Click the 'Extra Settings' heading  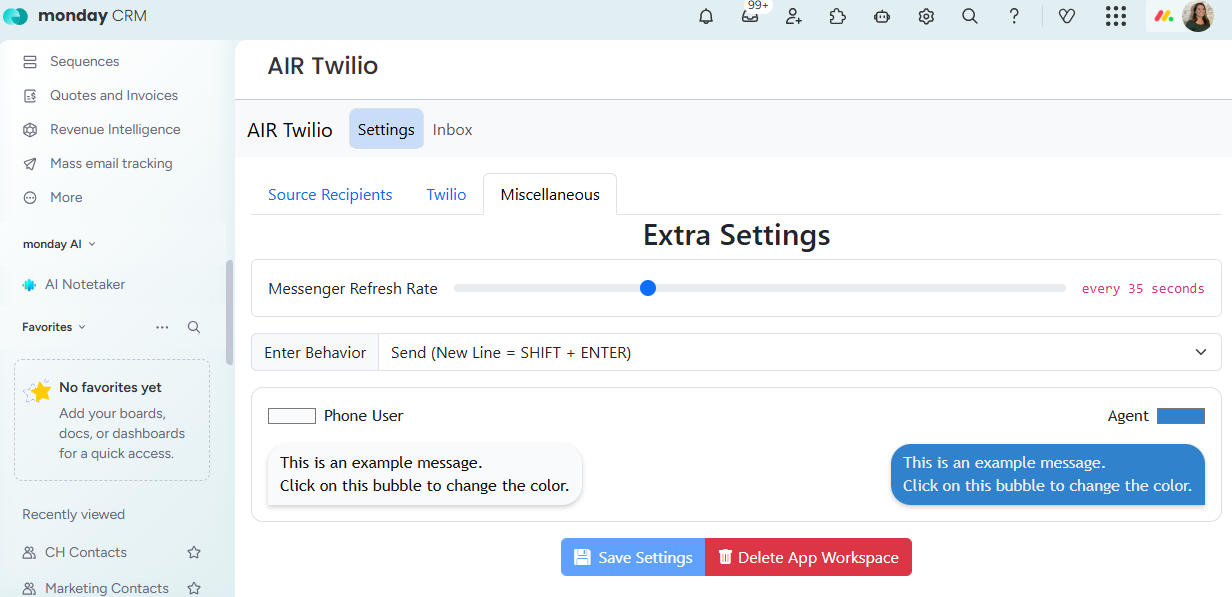737,235
